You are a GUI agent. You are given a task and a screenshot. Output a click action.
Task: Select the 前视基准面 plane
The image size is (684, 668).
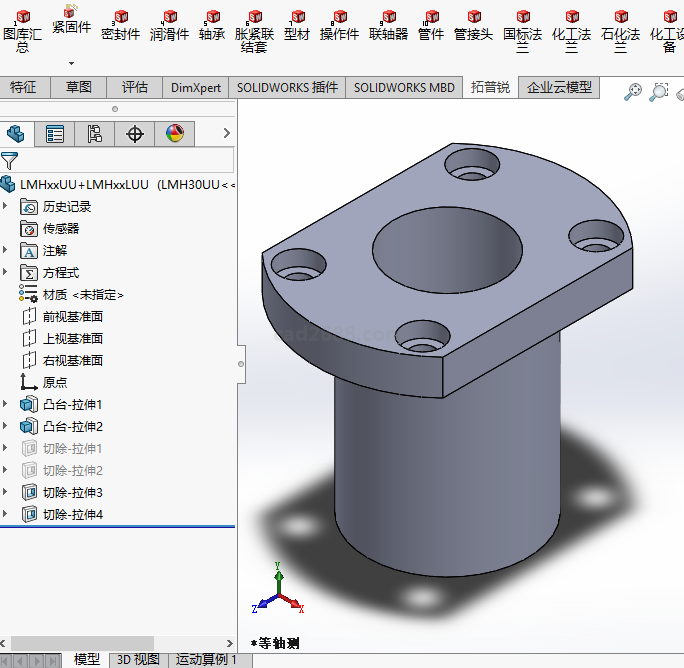(72, 316)
